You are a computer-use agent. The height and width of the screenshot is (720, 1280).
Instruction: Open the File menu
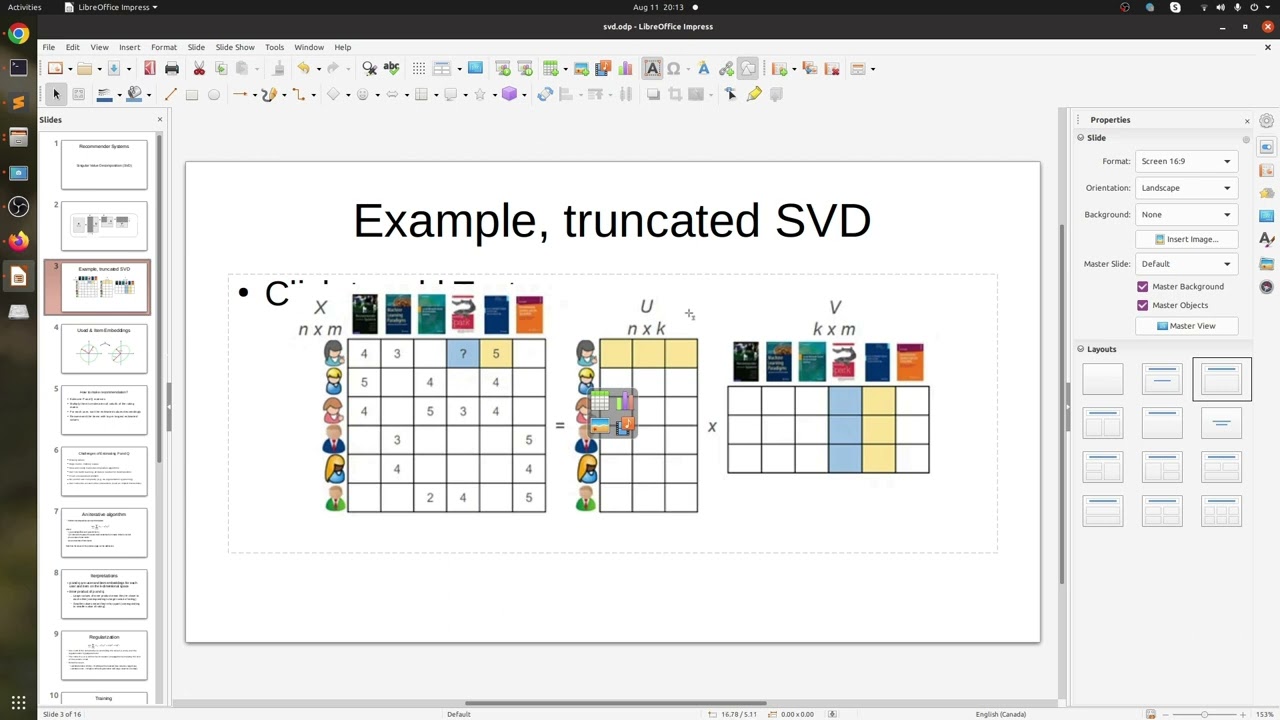point(48,47)
